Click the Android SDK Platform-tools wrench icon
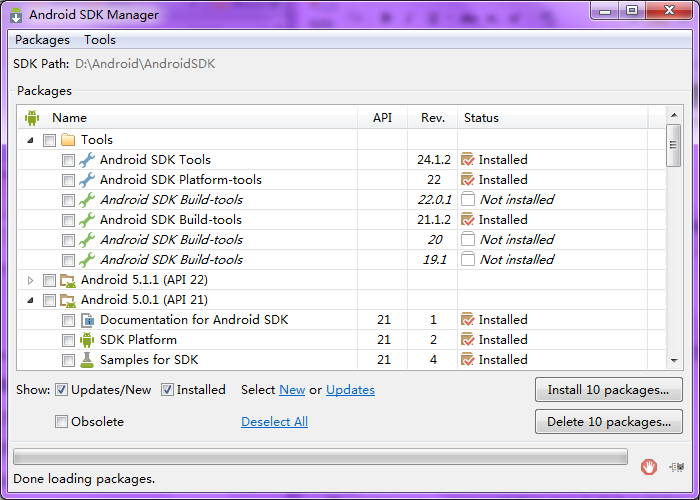Screen dimensions: 700x500 87,180
